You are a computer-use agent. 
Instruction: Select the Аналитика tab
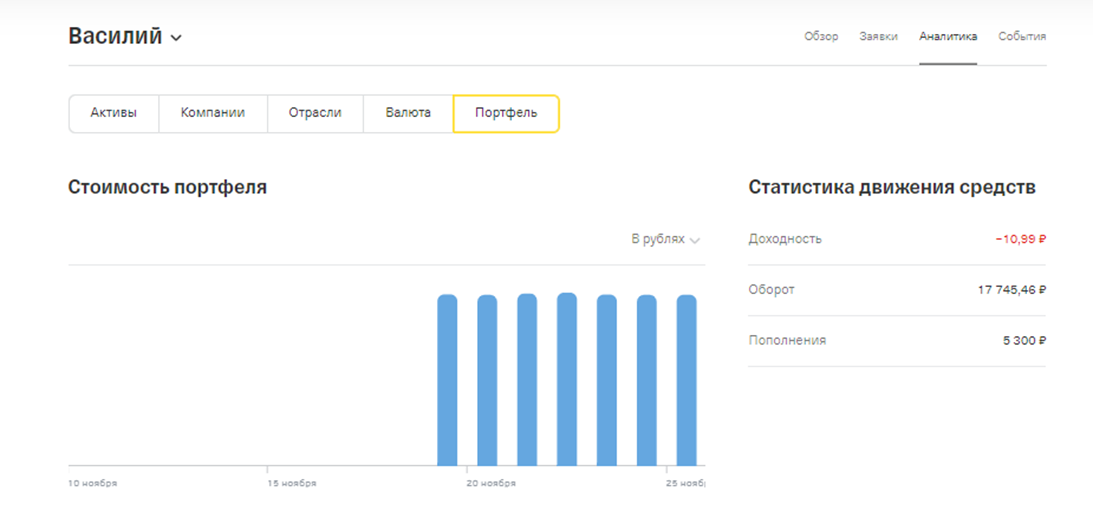[x=948, y=36]
